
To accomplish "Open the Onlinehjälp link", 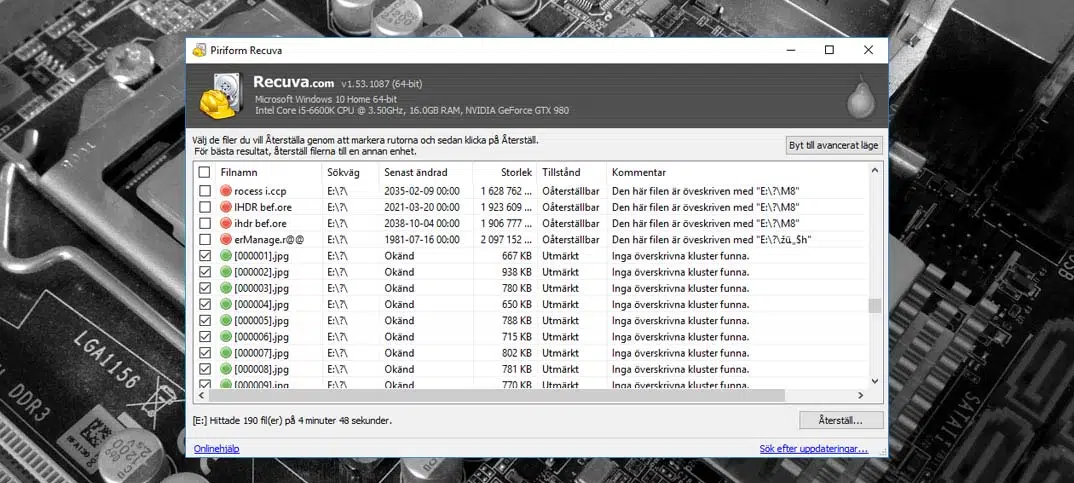I will [x=216, y=449].
